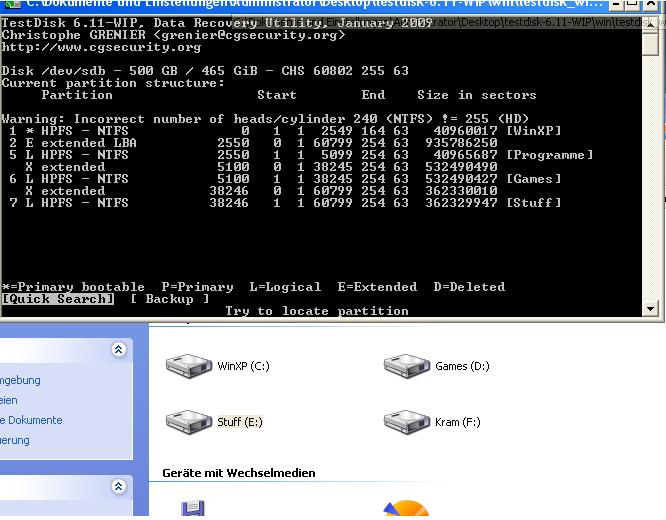666x520 pixels.
Task: Click the heads/cylinder warning line
Action: (265, 119)
